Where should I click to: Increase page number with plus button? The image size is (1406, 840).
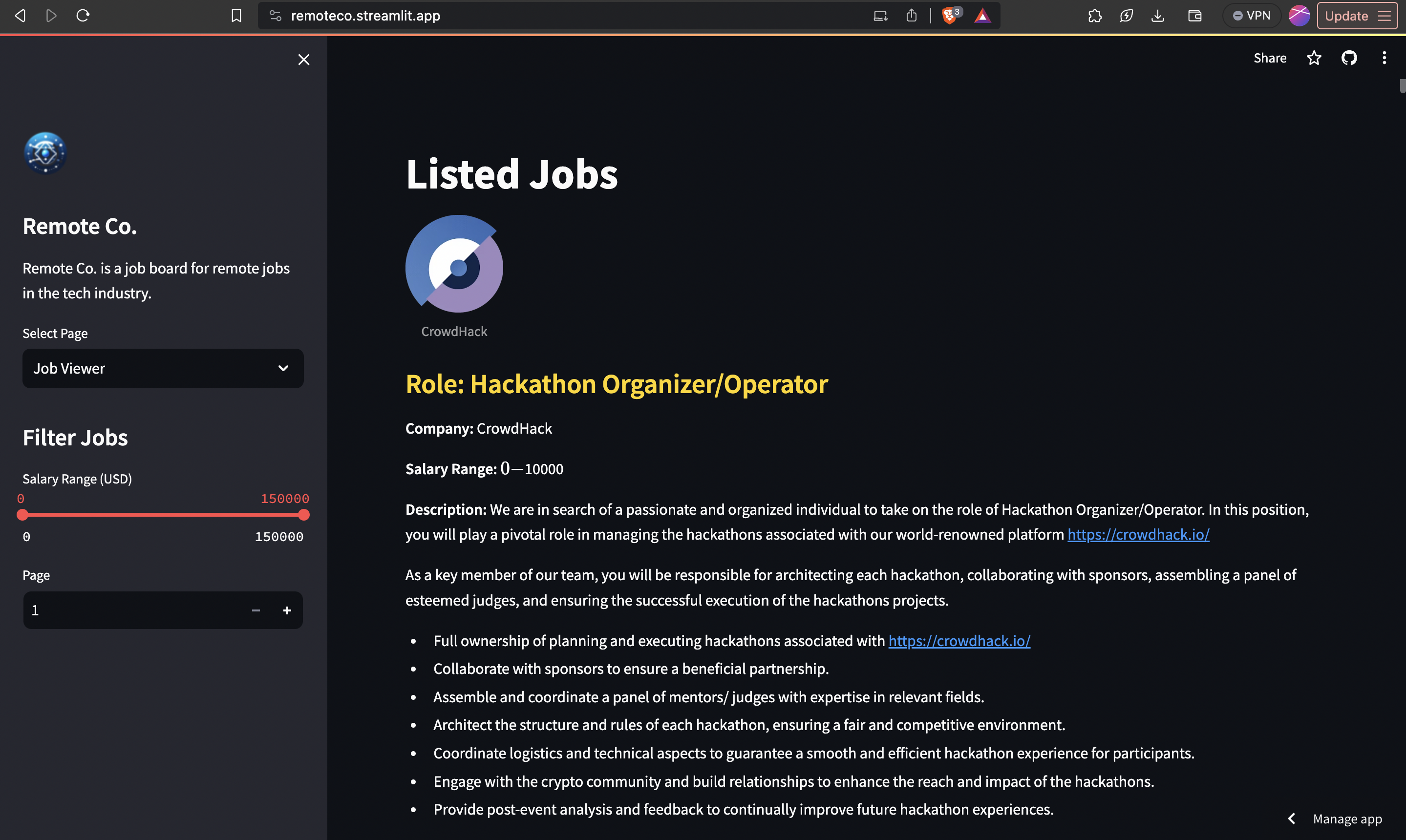point(287,610)
